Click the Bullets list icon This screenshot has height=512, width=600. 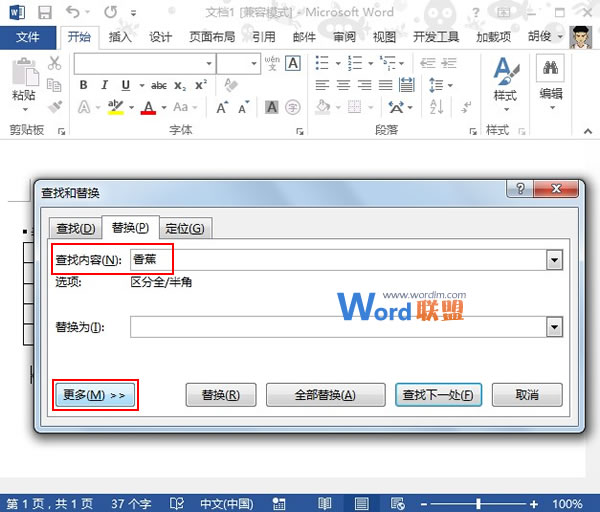tap(322, 63)
